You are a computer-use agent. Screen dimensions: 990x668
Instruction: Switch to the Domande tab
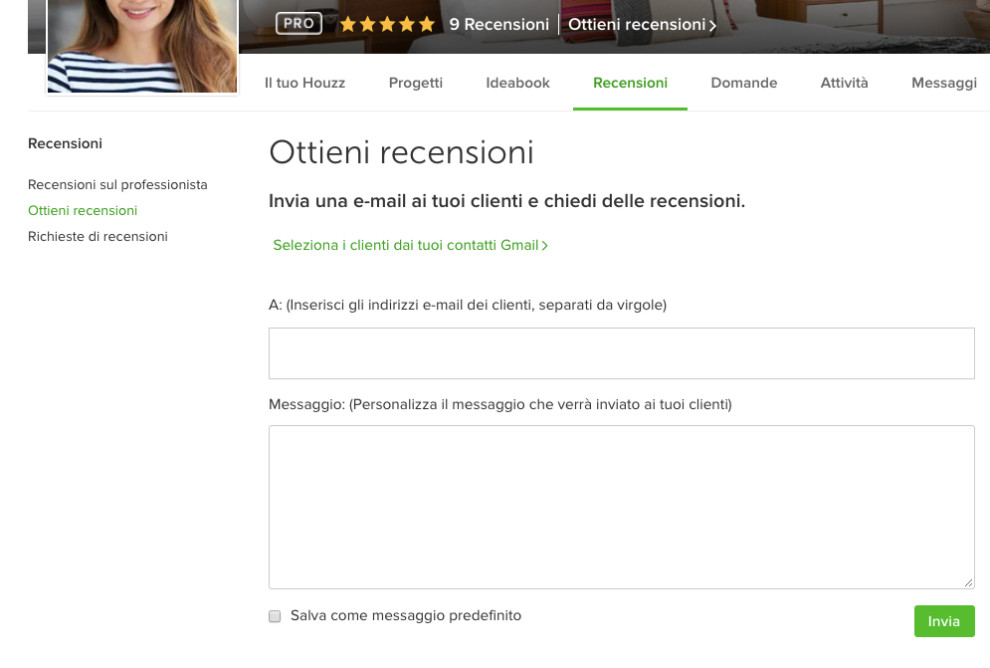[x=744, y=83]
